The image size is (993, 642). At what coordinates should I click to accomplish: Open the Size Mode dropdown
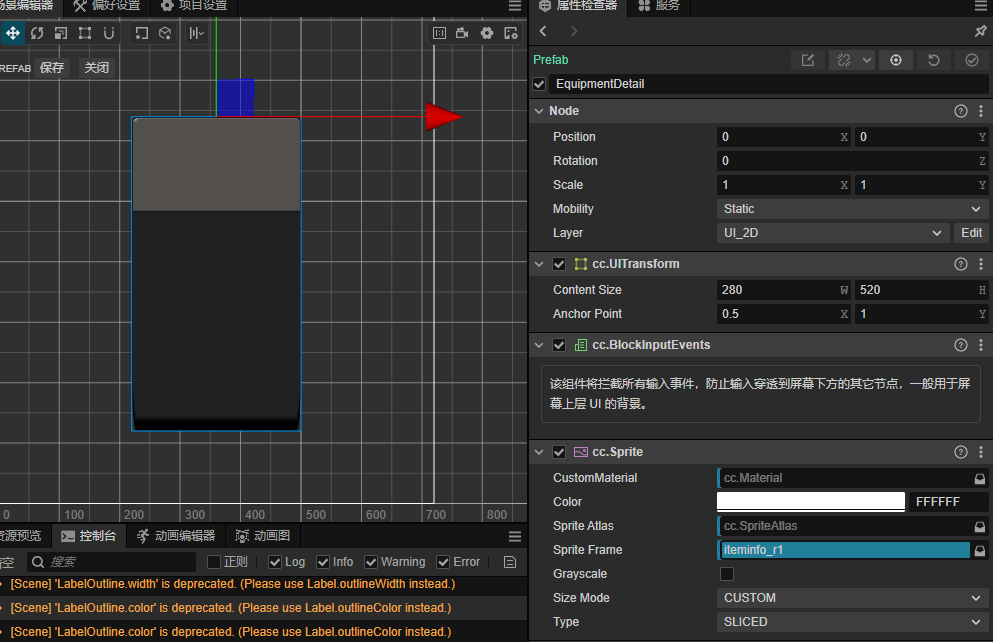point(852,598)
